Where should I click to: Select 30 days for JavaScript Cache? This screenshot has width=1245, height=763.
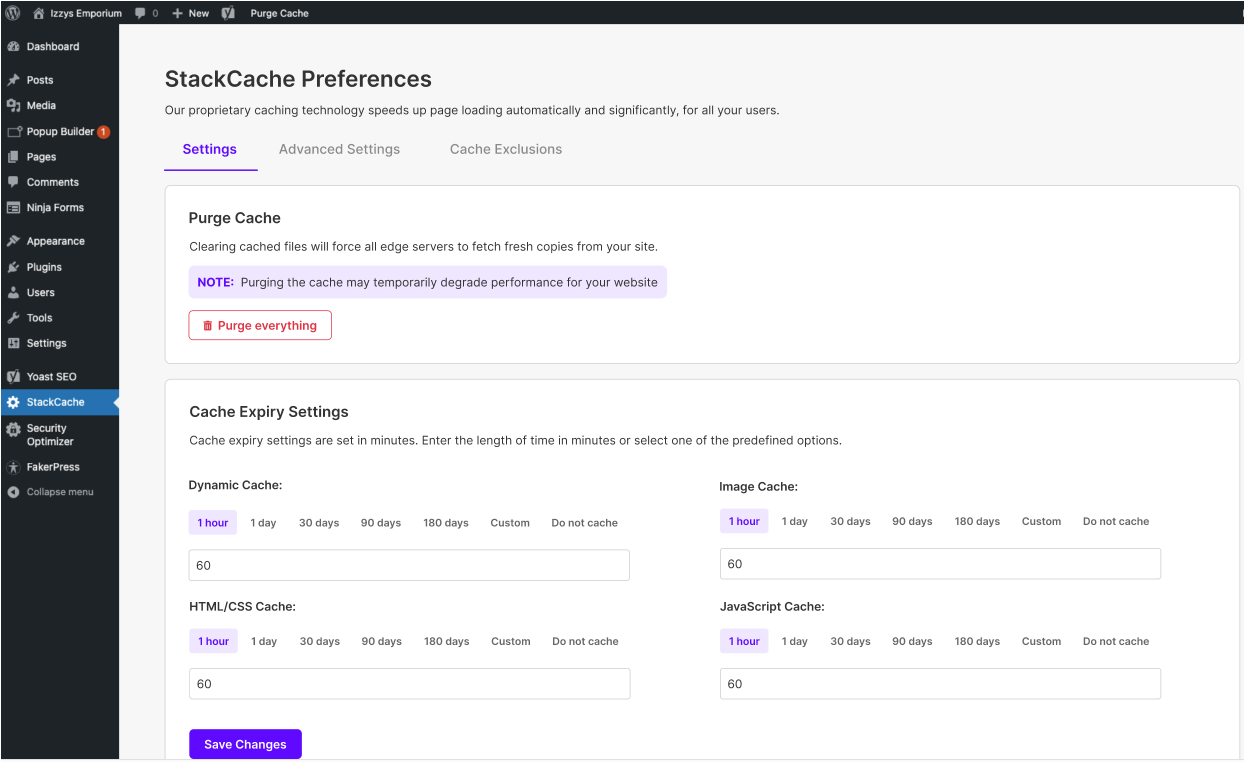pyautogui.click(x=851, y=641)
